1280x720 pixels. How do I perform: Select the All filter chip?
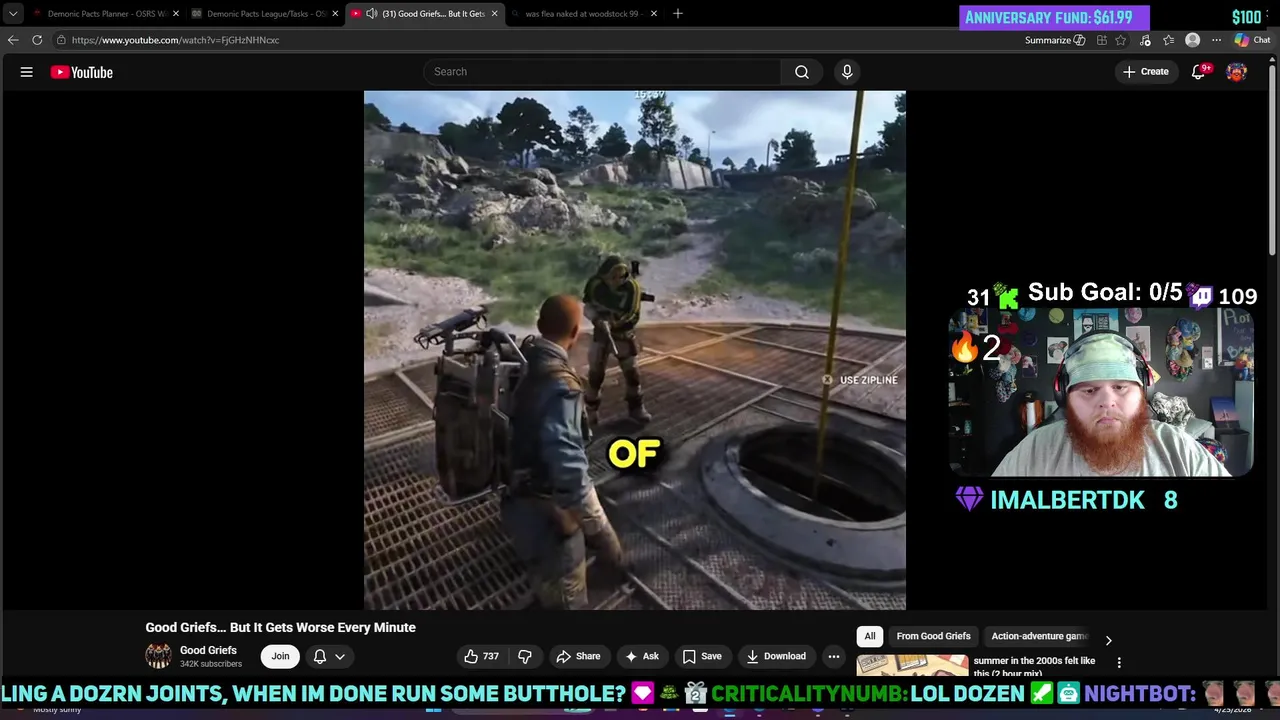(x=870, y=636)
